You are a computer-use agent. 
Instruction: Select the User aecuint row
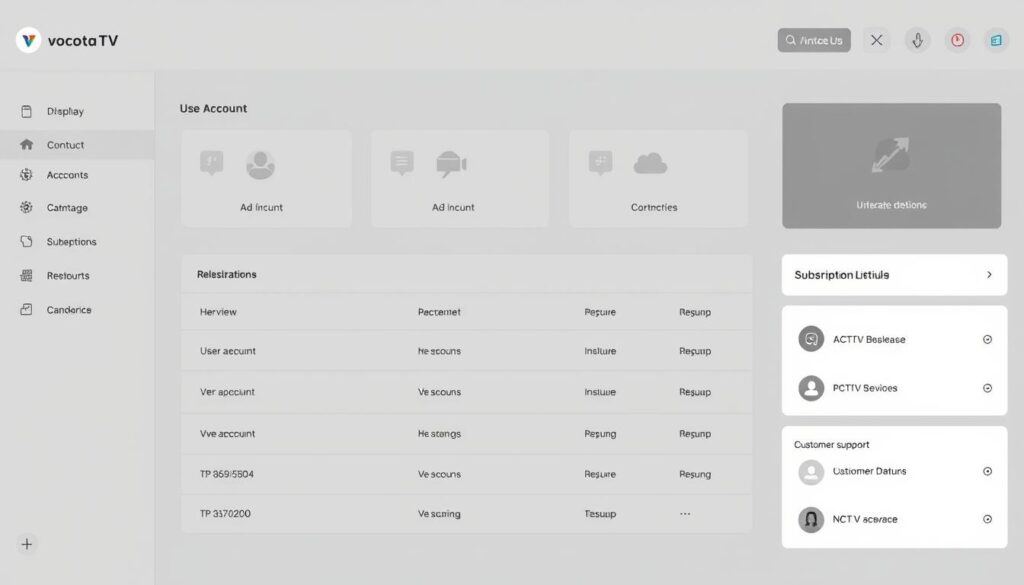[x=466, y=351]
